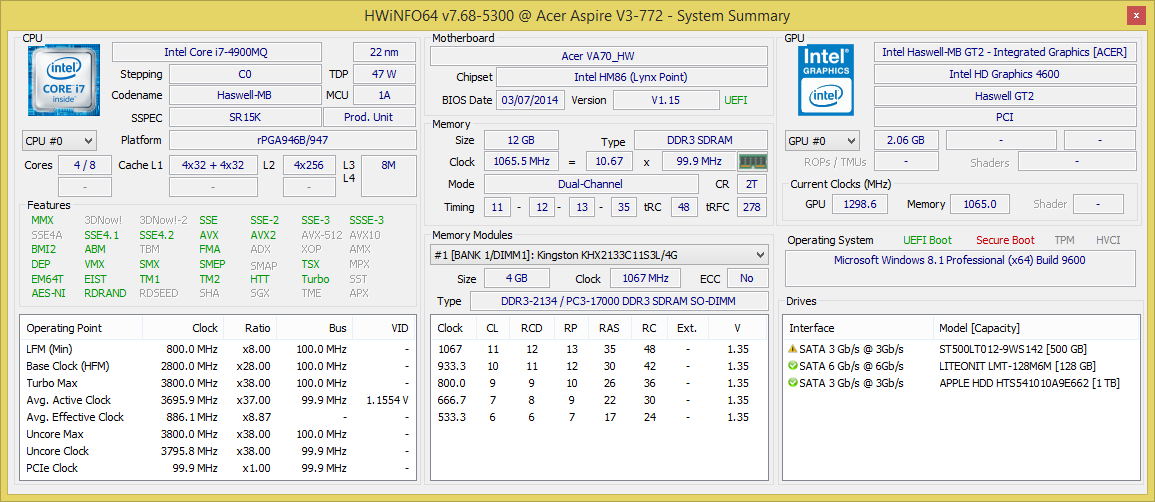Click the HVCI status label

tap(1108, 240)
